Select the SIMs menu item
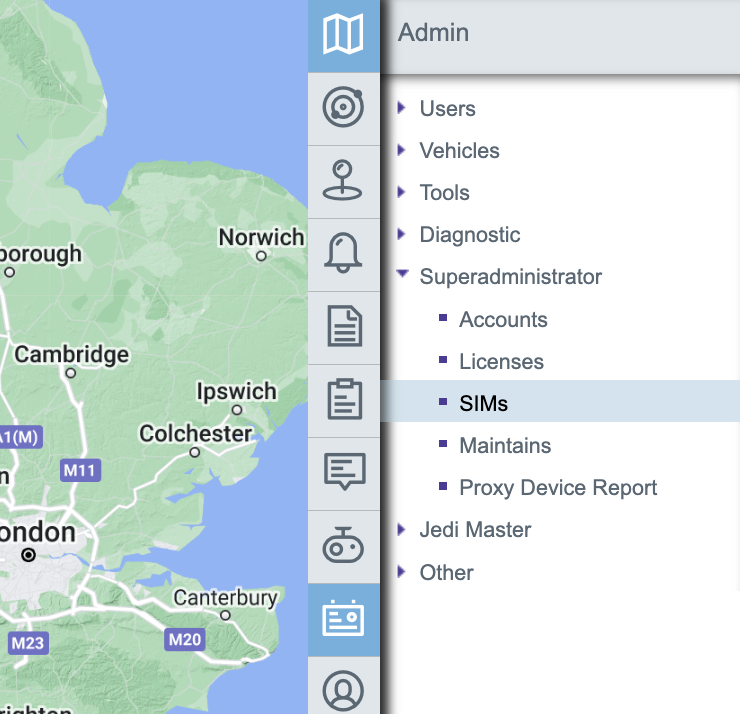 tap(483, 404)
